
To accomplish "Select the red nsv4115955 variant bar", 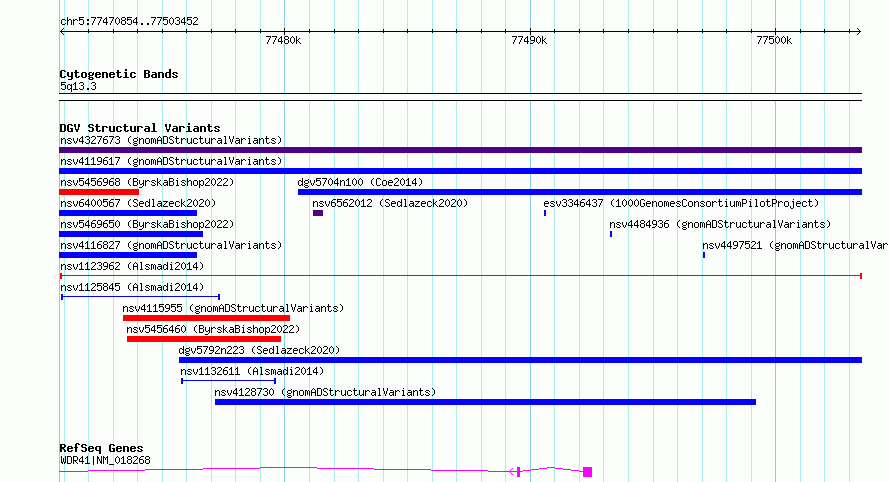I will coord(207,318).
